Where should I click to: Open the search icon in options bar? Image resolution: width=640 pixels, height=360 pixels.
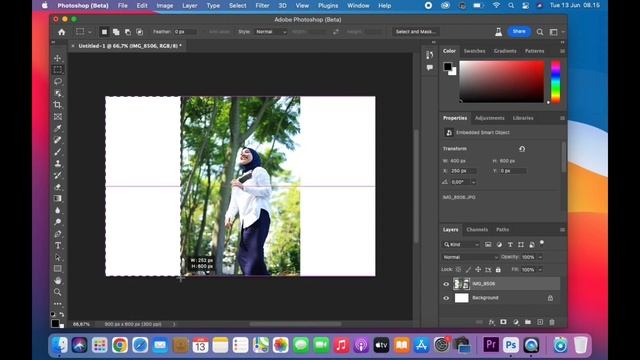(540, 32)
